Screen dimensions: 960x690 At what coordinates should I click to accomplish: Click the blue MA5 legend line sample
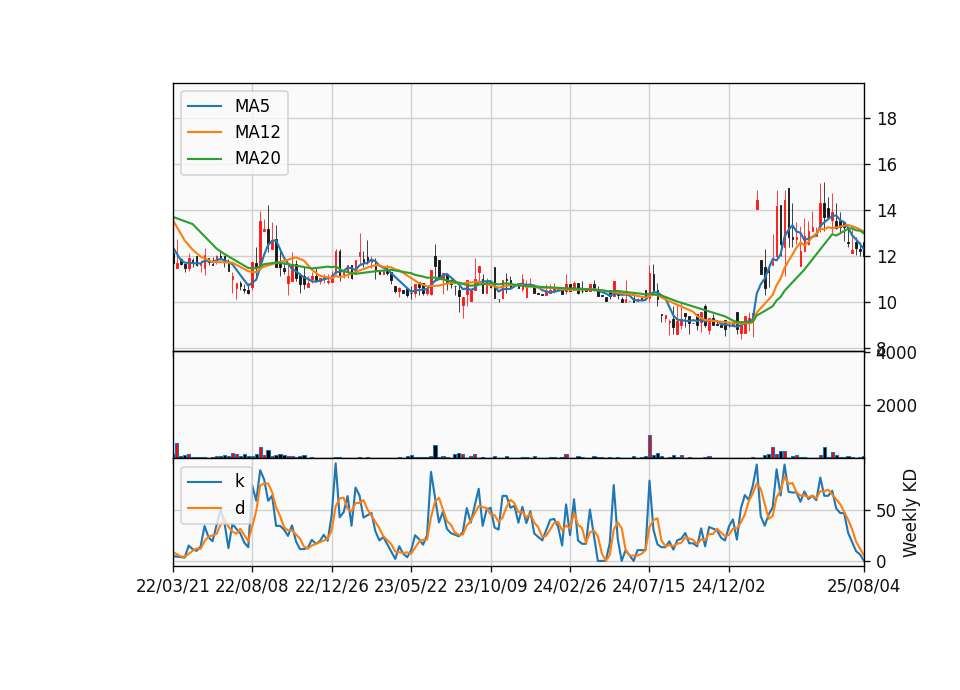pyautogui.click(x=204, y=106)
